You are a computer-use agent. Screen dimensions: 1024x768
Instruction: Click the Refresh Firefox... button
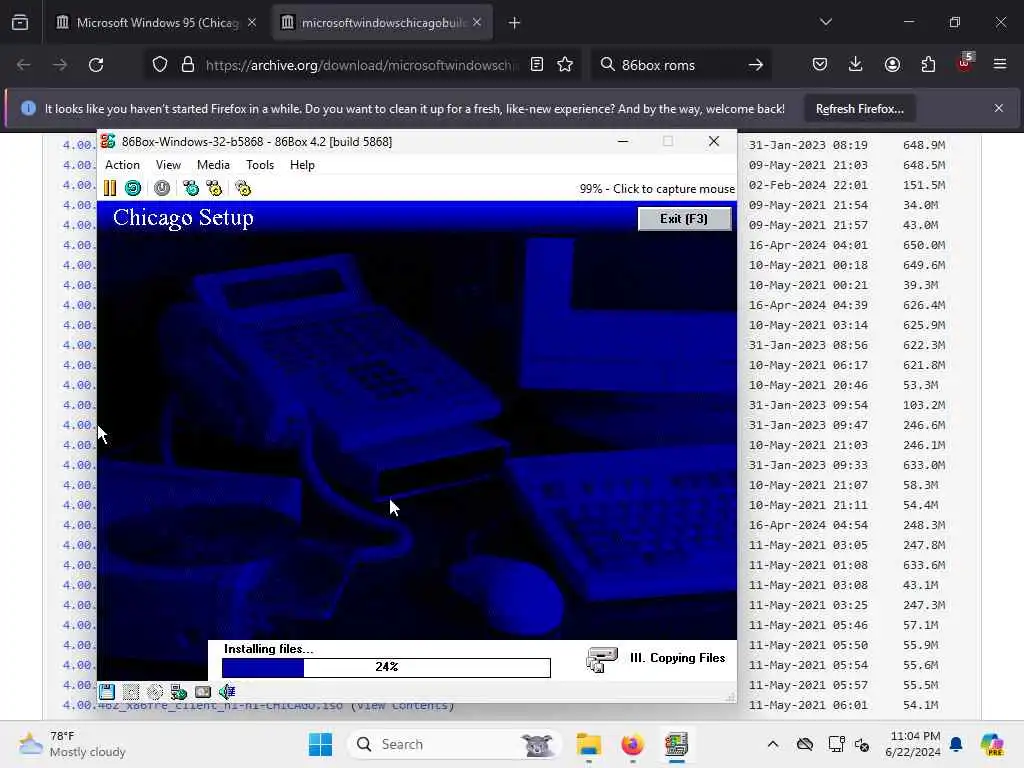[859, 109]
